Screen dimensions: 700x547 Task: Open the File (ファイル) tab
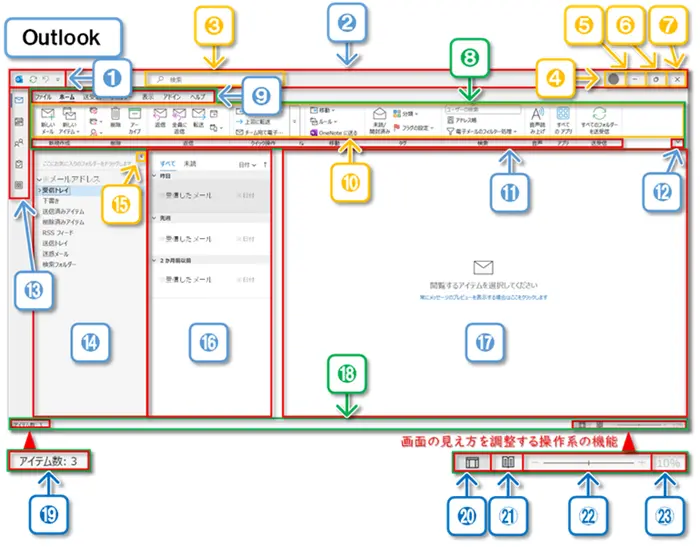pos(43,97)
